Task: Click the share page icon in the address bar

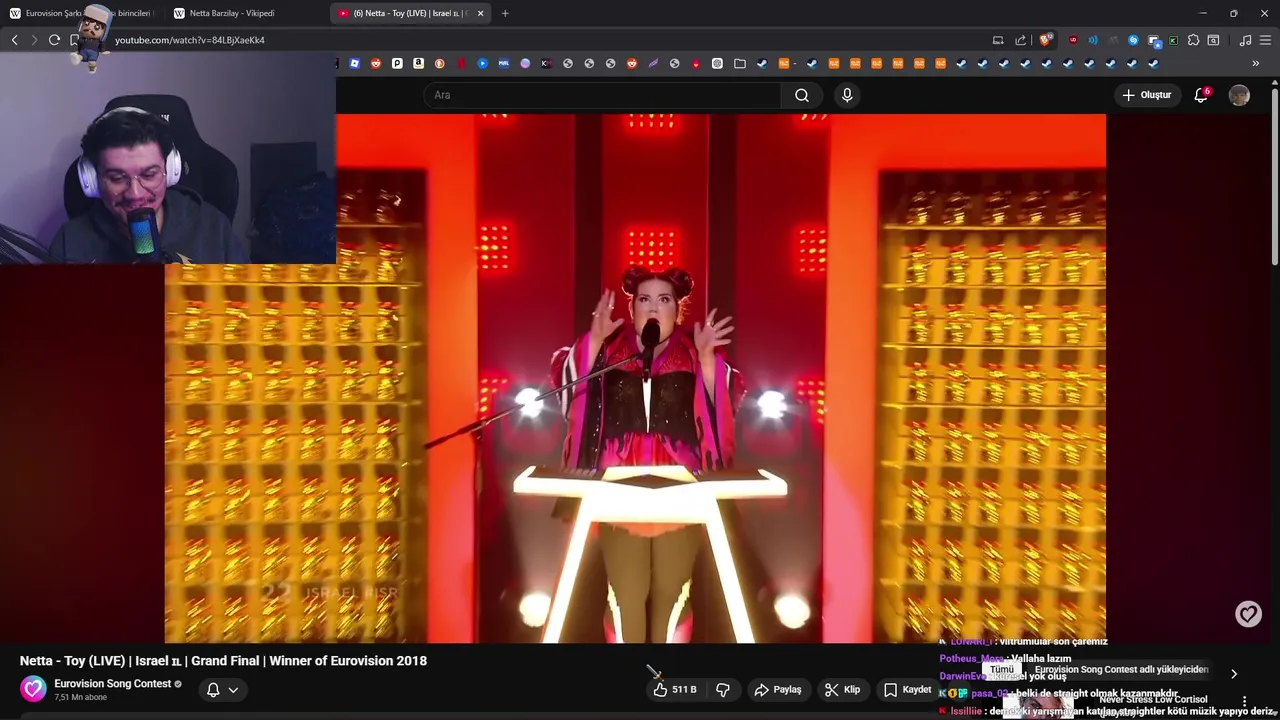Action: pyautogui.click(x=1020, y=40)
